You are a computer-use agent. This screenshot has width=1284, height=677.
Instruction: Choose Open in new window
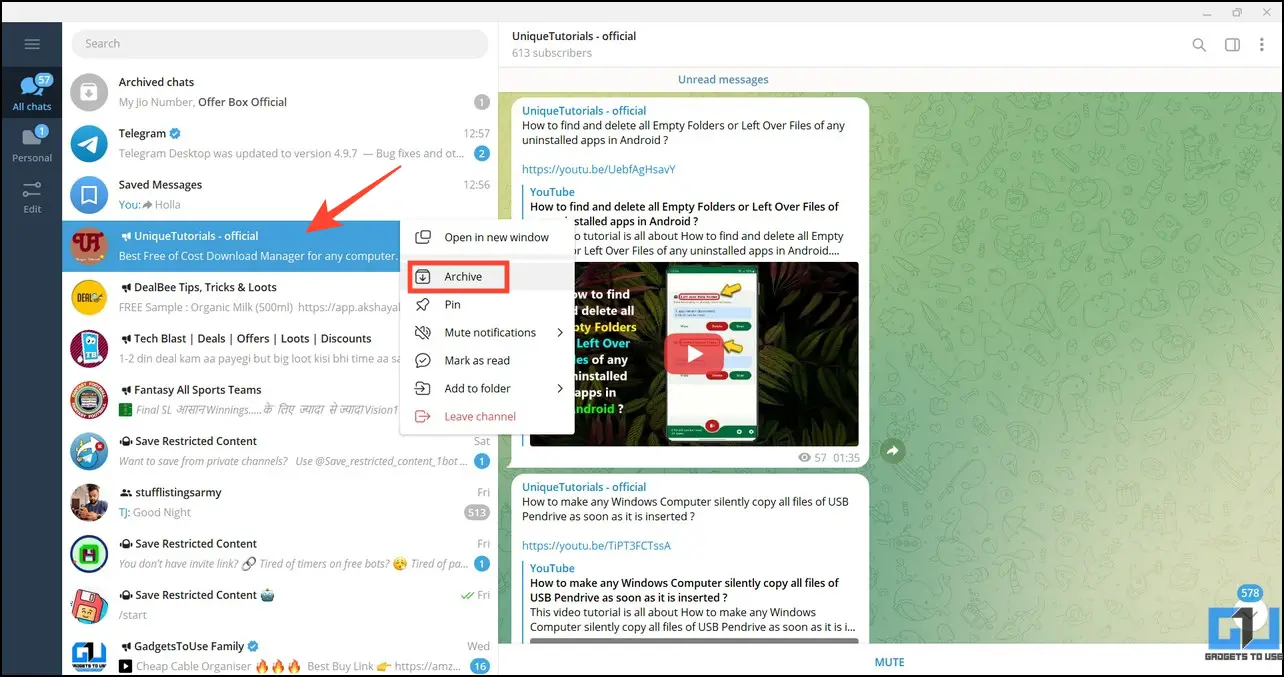(x=487, y=237)
